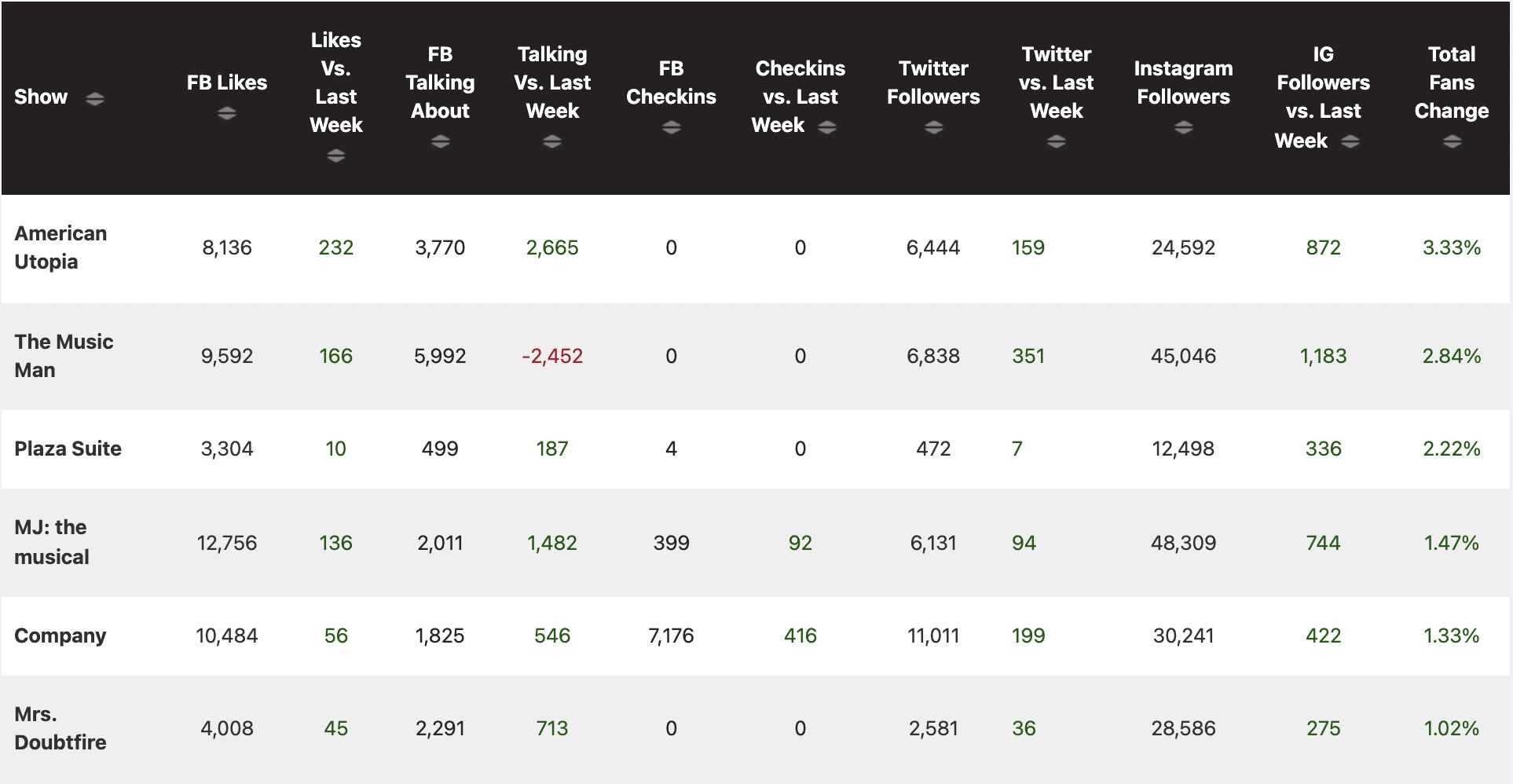Sort by Instagram Followers arrow icon
Viewport: 1513px width, 784px height.
click(x=1184, y=127)
